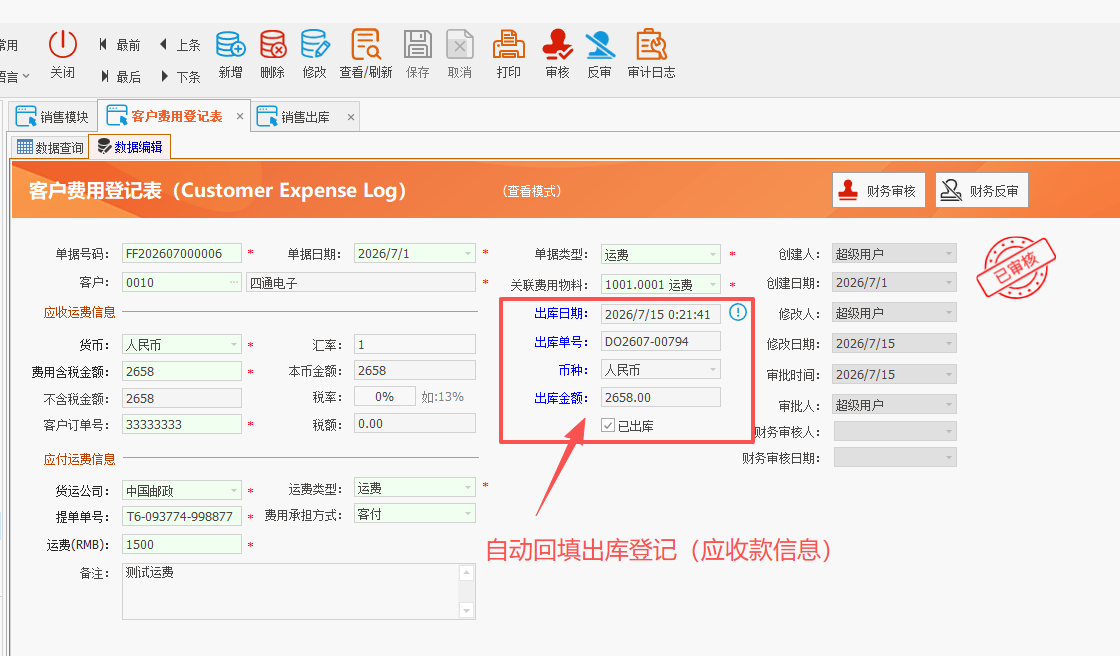Viewport: 1120px width, 656px height.
Task: Open the 单据类型 dropdown
Action: (x=713, y=254)
